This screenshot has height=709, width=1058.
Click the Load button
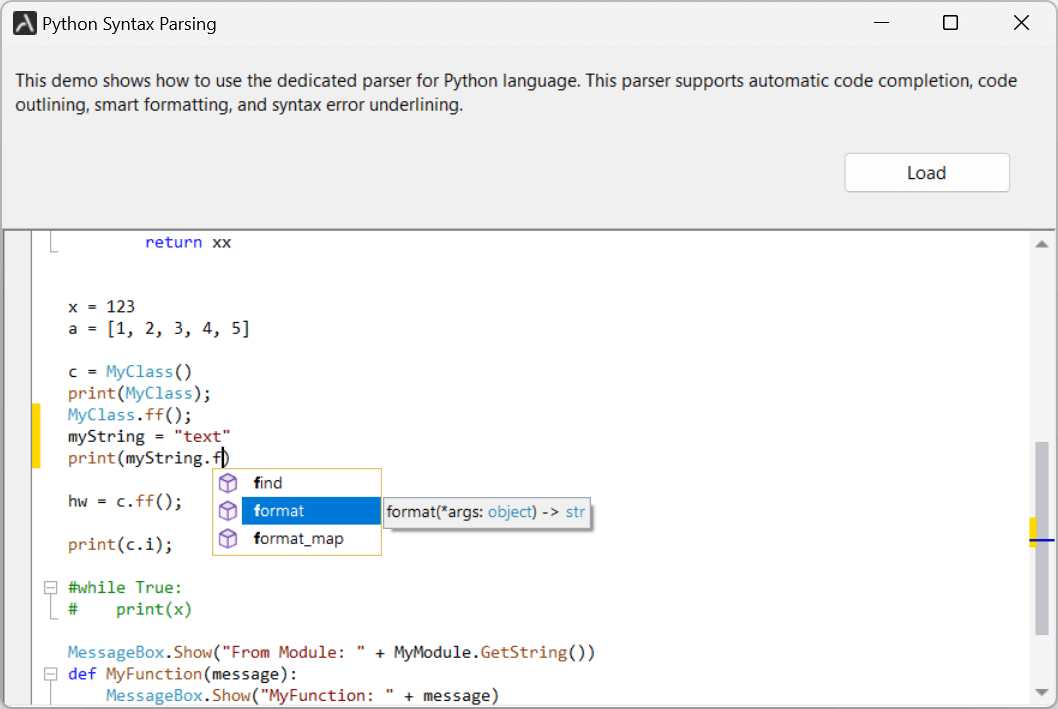point(926,173)
